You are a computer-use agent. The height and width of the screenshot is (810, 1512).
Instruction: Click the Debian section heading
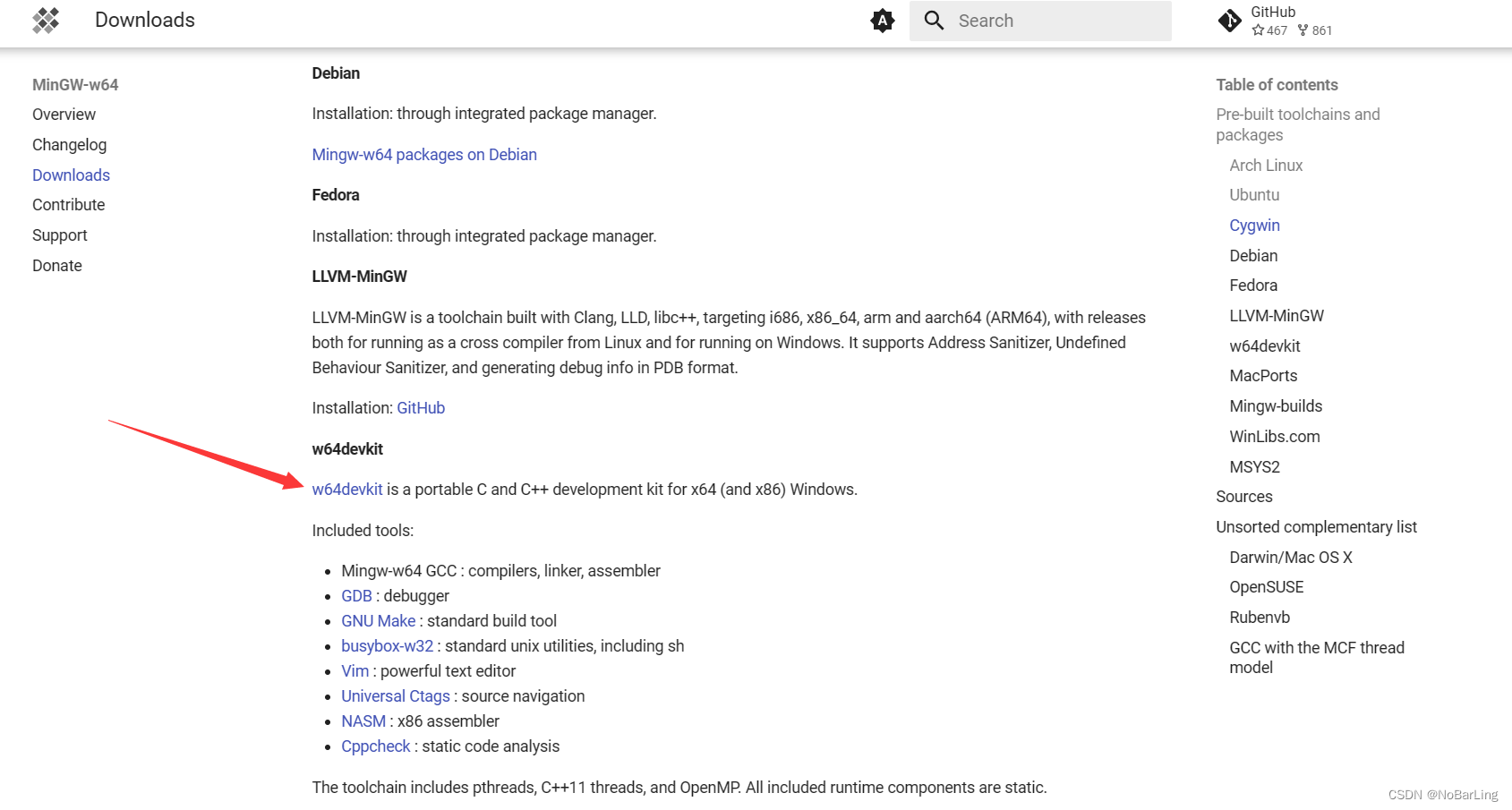click(336, 73)
